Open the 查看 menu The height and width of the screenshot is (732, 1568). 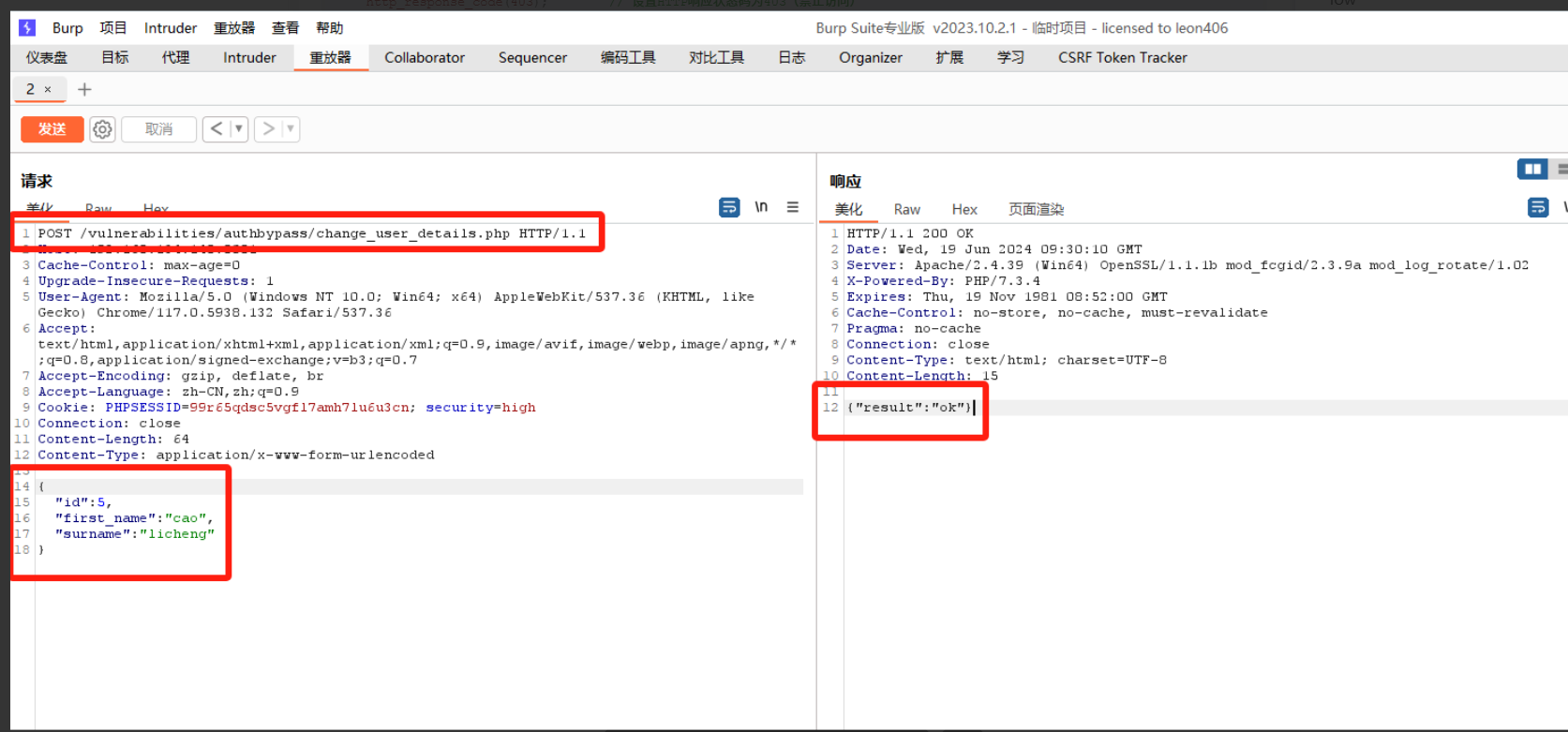click(x=286, y=28)
